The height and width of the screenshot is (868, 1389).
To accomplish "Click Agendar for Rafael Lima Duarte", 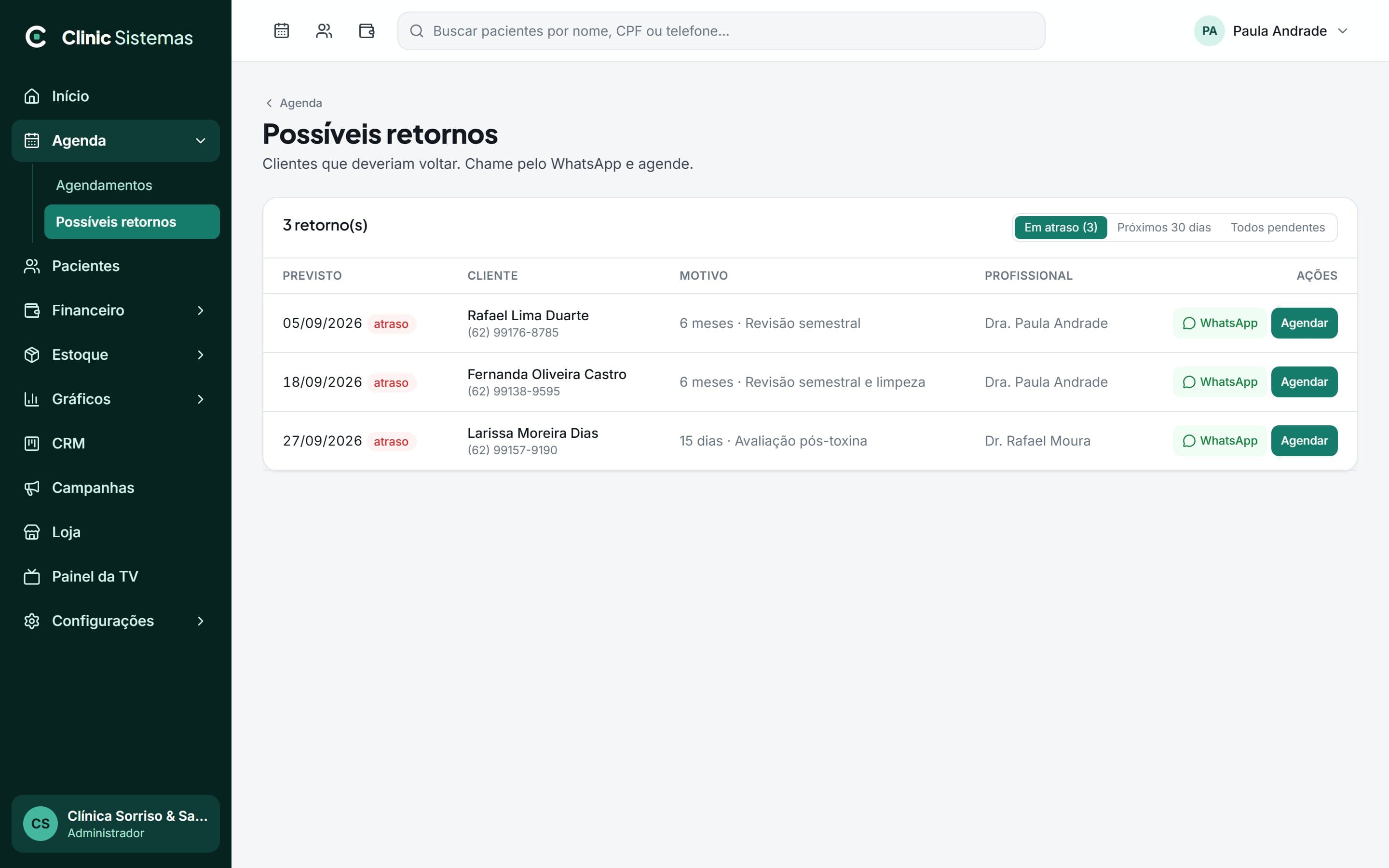I will point(1304,323).
